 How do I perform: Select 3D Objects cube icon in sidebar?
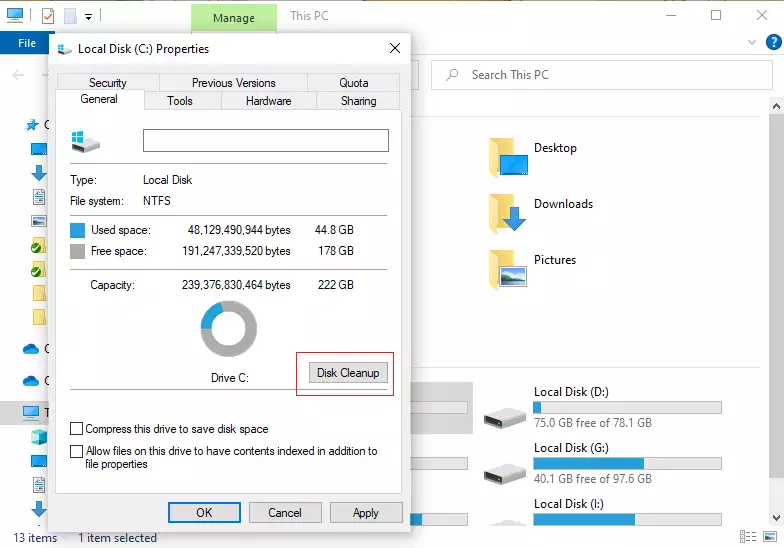(38, 436)
